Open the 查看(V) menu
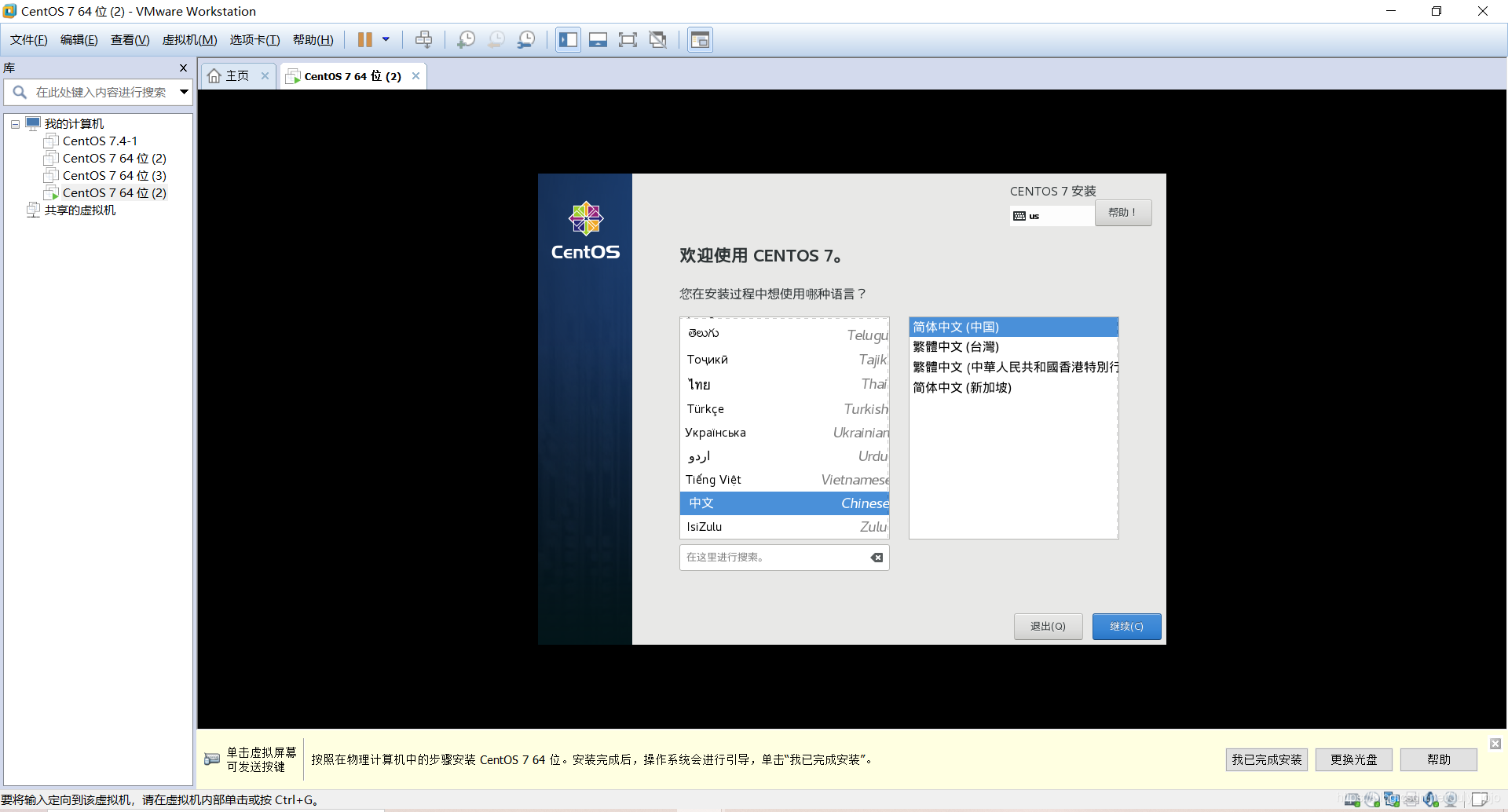Viewport: 1508px width, 812px height. 130,40
